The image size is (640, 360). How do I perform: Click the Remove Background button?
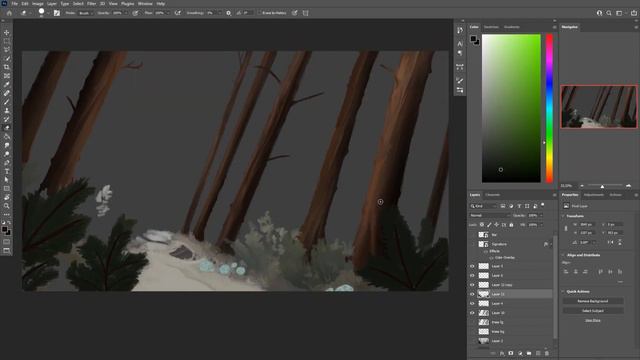point(593,301)
